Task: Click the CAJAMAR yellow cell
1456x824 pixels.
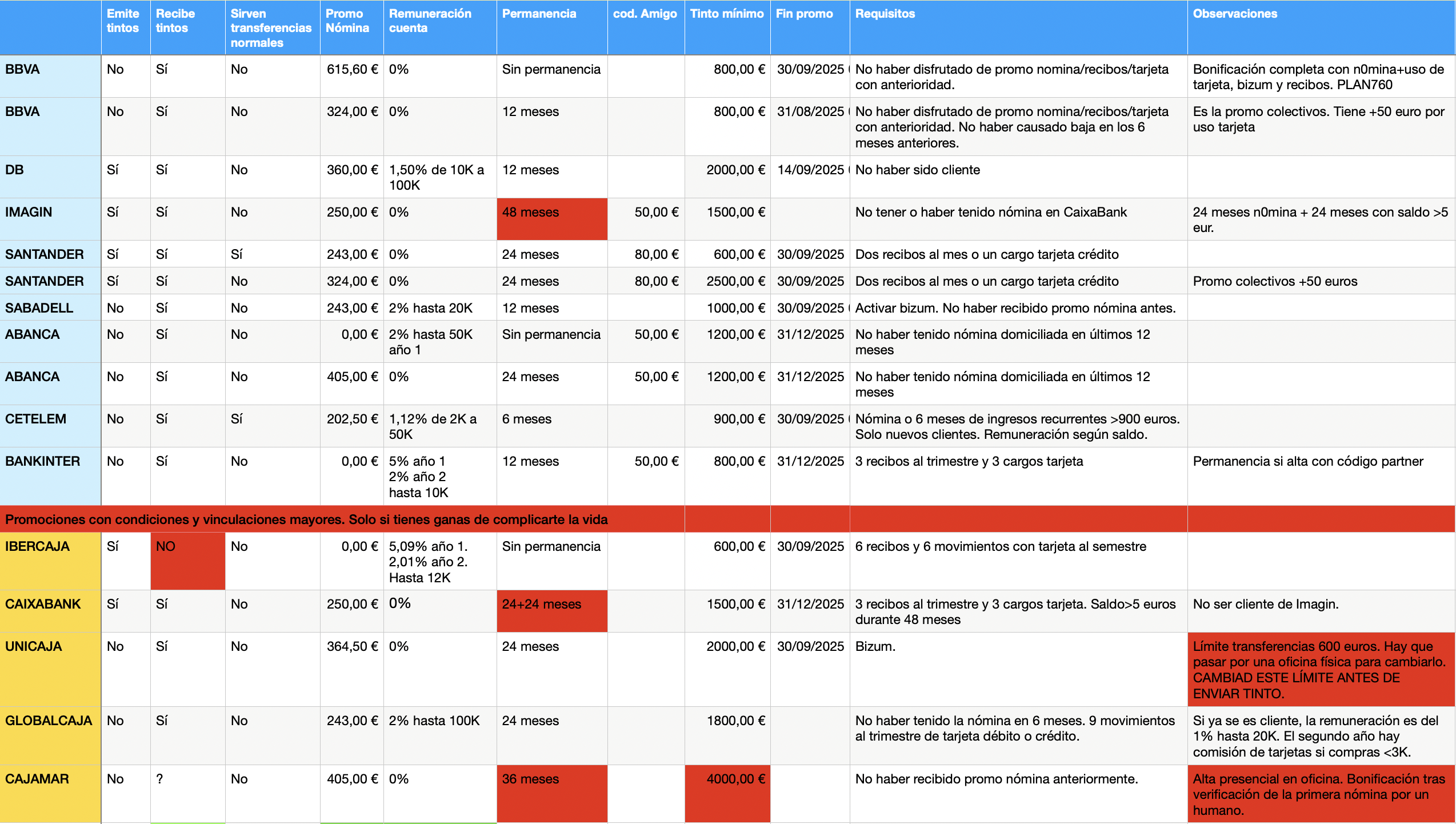Action: pos(50,794)
